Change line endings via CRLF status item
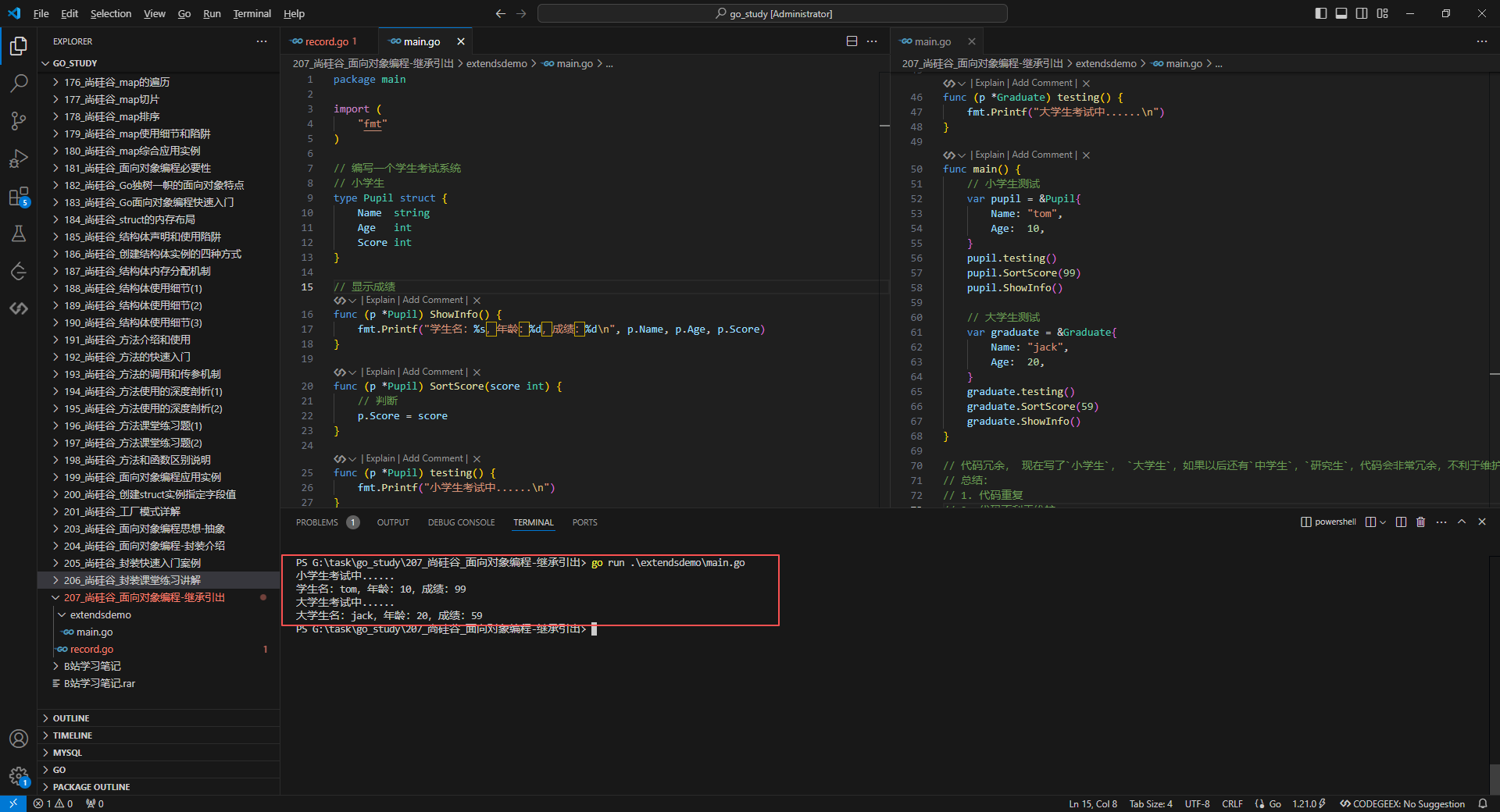 (x=1233, y=803)
